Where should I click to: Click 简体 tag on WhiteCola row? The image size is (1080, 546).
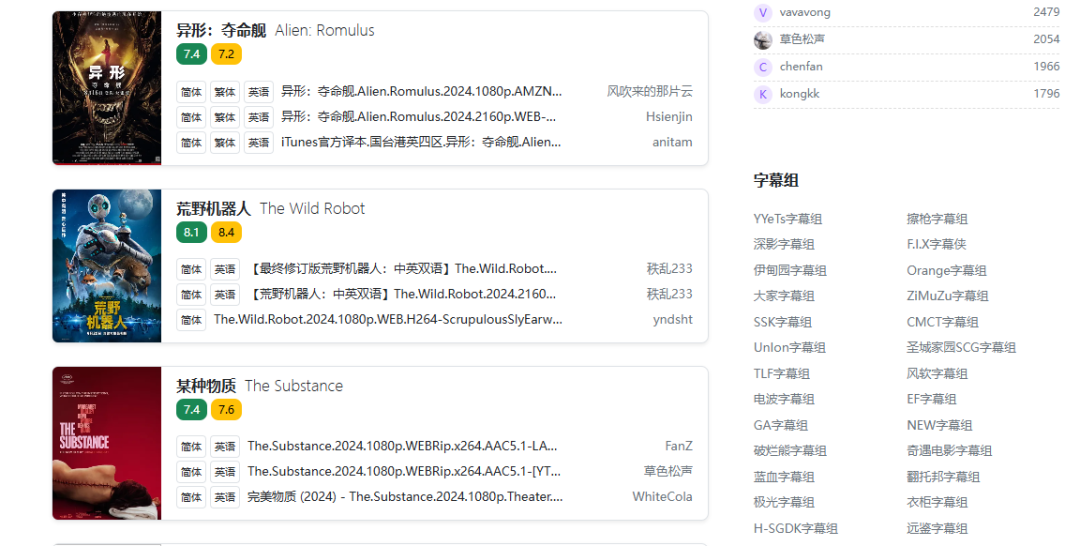pos(191,498)
